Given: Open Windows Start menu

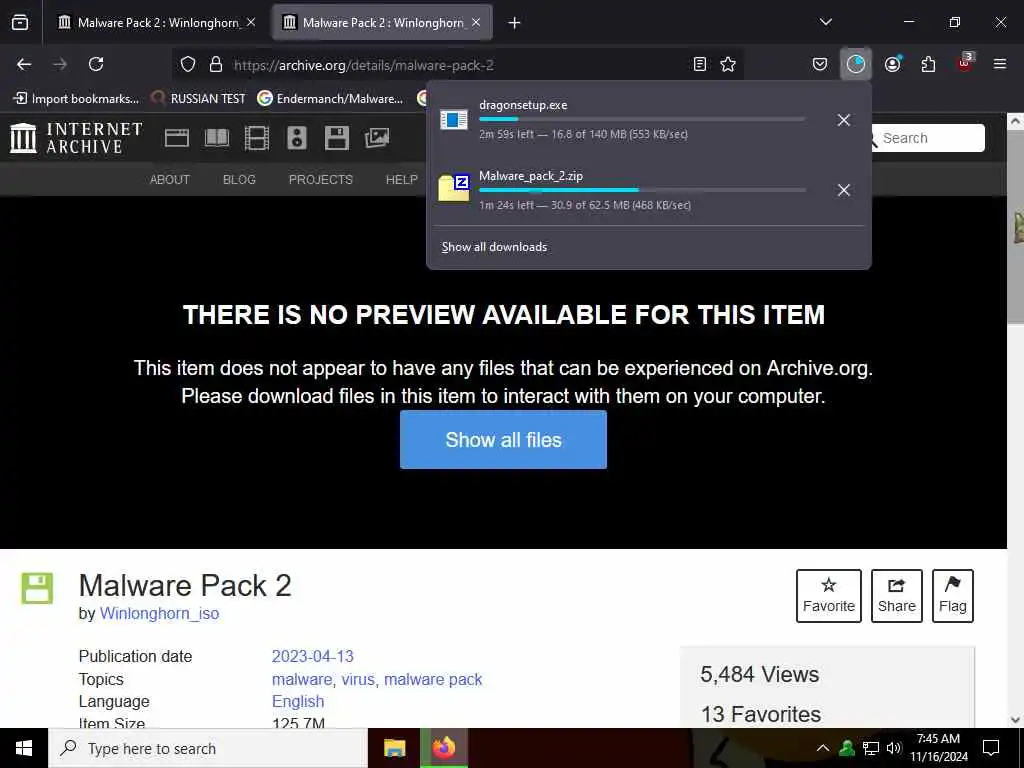Looking at the screenshot, I should [24, 748].
